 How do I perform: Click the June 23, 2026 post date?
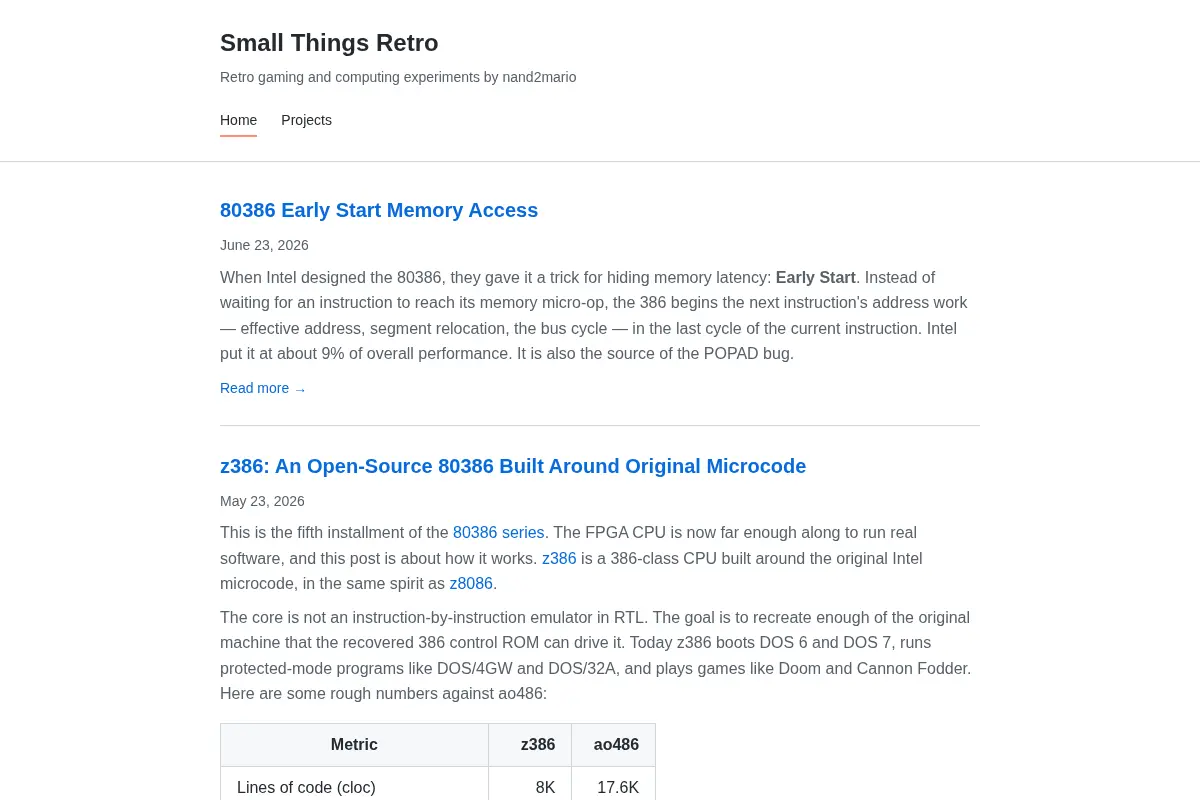(x=264, y=245)
